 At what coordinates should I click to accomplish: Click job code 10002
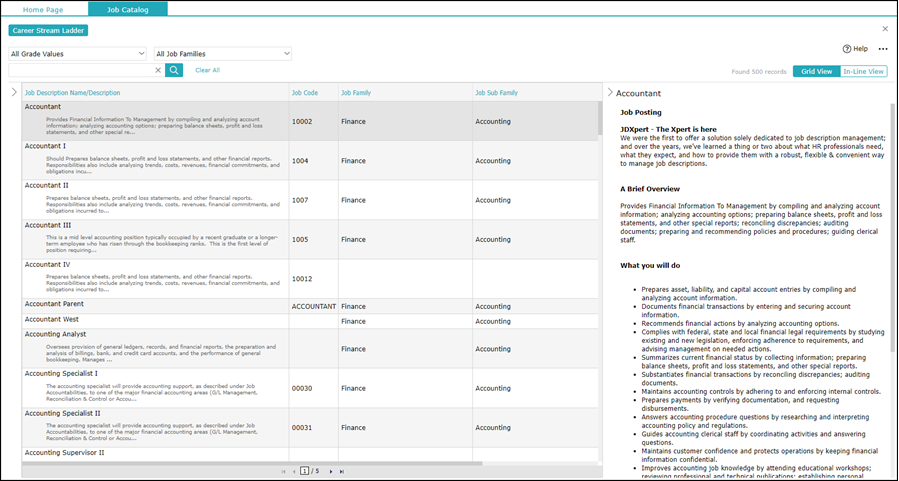pyautogui.click(x=302, y=122)
